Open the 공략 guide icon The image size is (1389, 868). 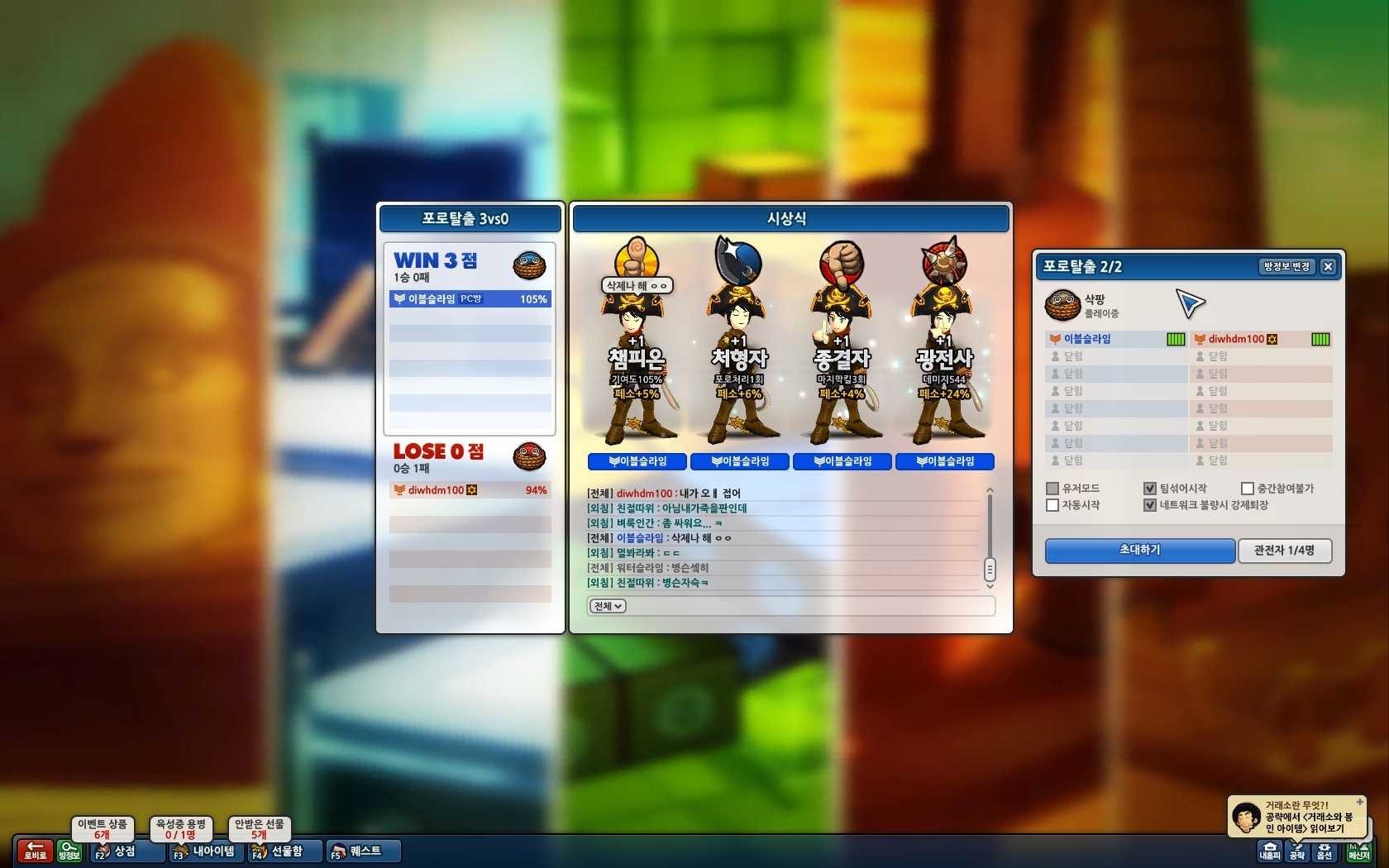point(1297,851)
